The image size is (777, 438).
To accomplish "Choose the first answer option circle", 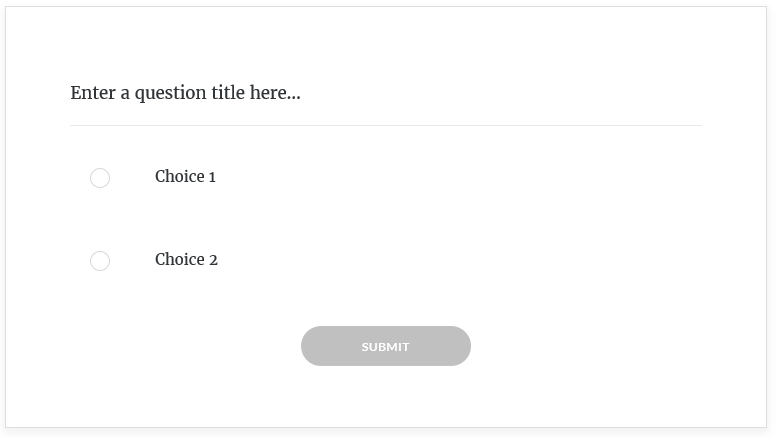I will point(100,178).
